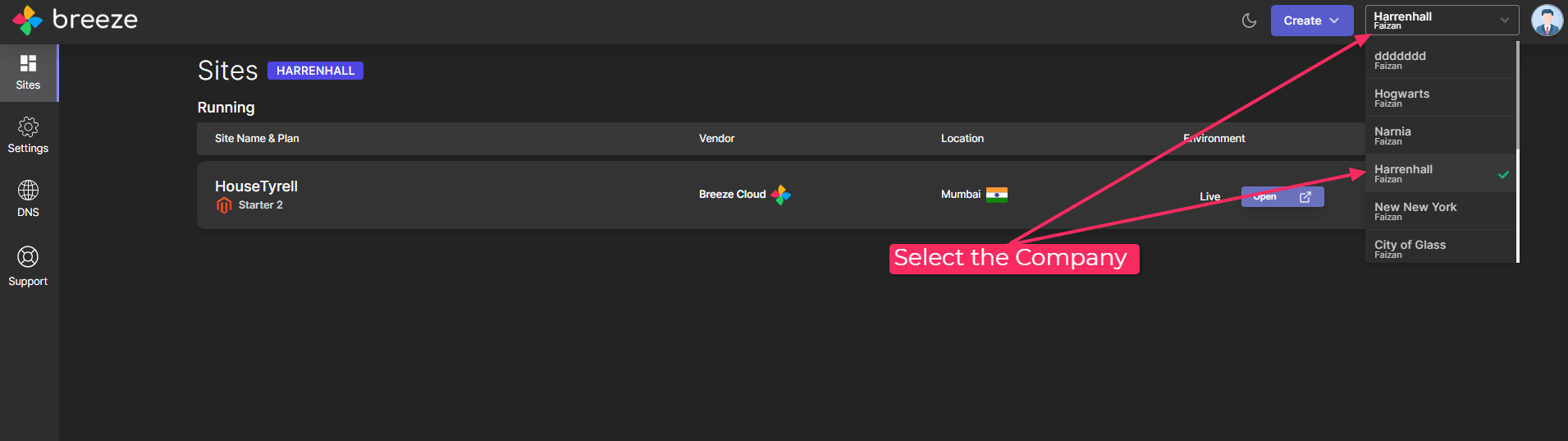This screenshot has height=441, width=1568.
Task: Collapse the Harrenhall company selector chevron
Action: (x=1504, y=21)
